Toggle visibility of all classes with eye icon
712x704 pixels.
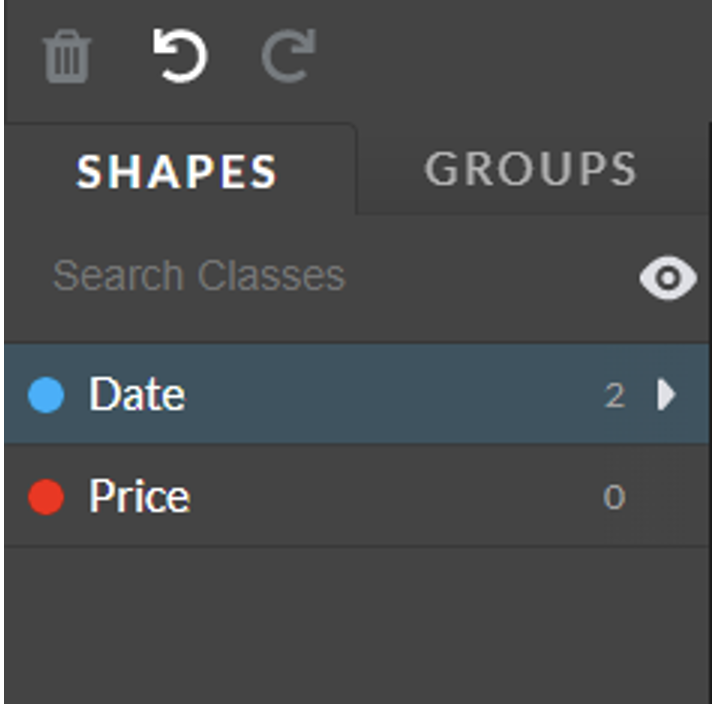click(x=668, y=278)
